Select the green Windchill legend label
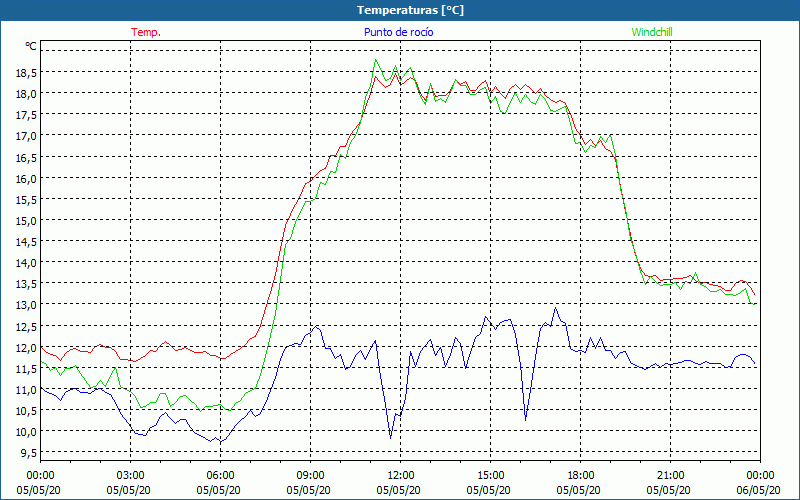 652,32
